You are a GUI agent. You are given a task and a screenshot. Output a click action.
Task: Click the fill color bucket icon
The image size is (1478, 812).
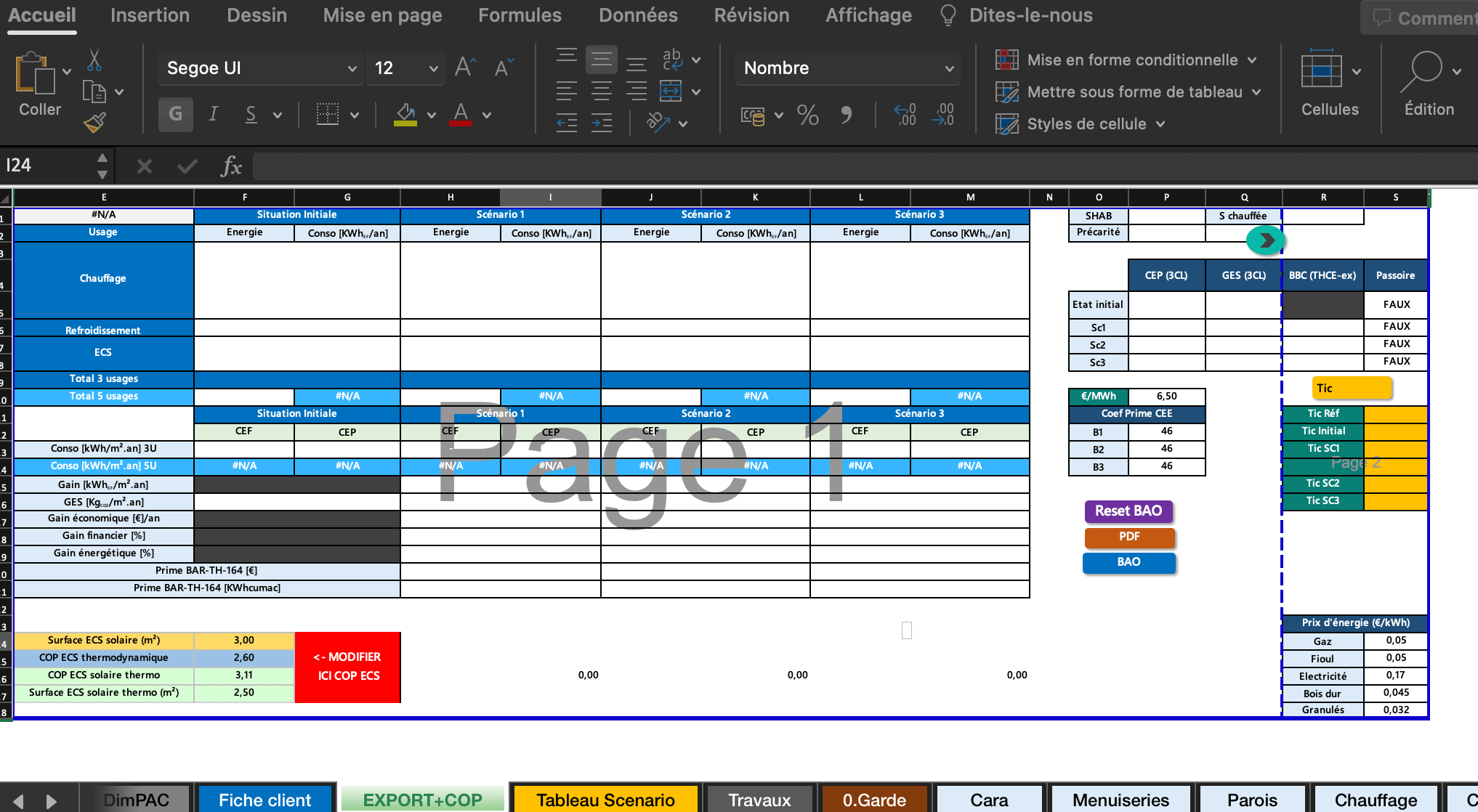405,114
